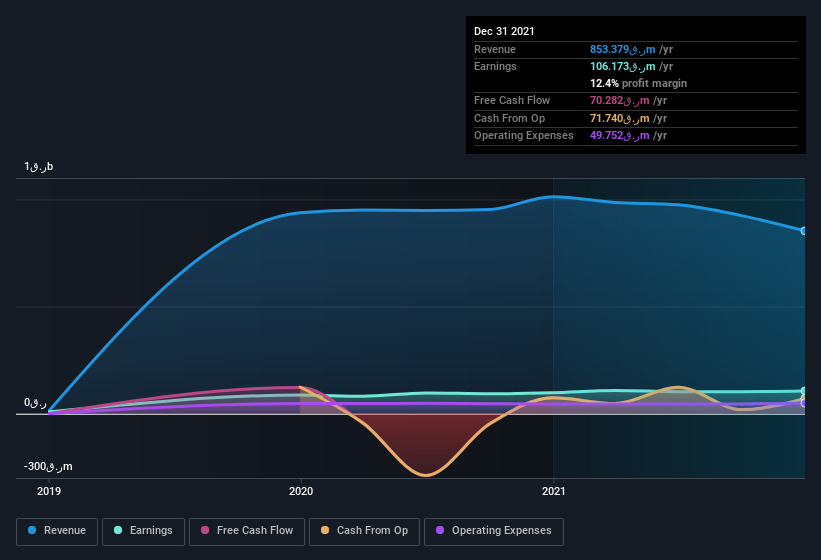Viewport: 821px width, 560px height.
Task: Click the Dec 31 2021 tooltip date
Action: tap(504, 31)
